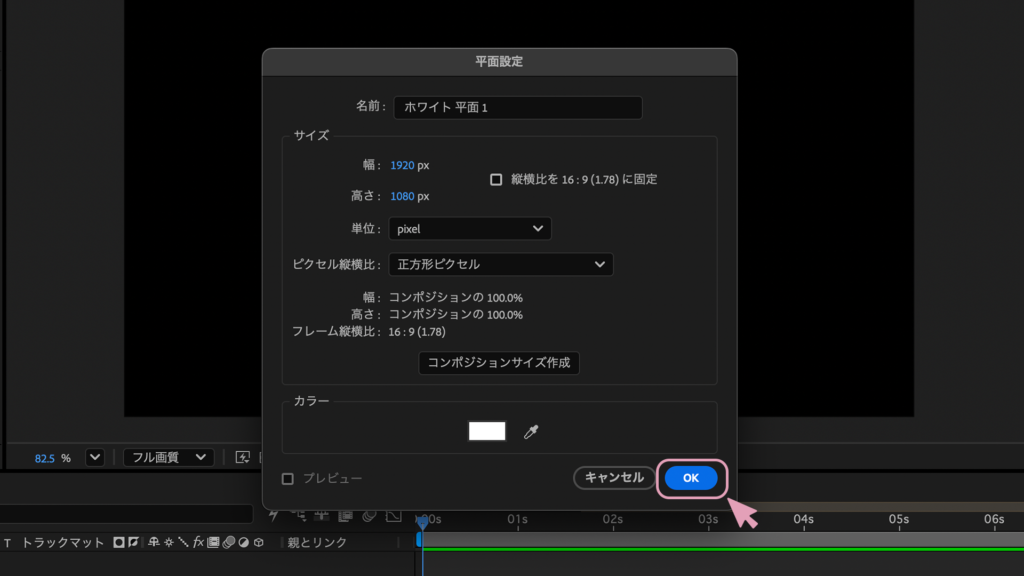Click the 親とリンク column header
1024x576 pixels.
(x=317, y=543)
